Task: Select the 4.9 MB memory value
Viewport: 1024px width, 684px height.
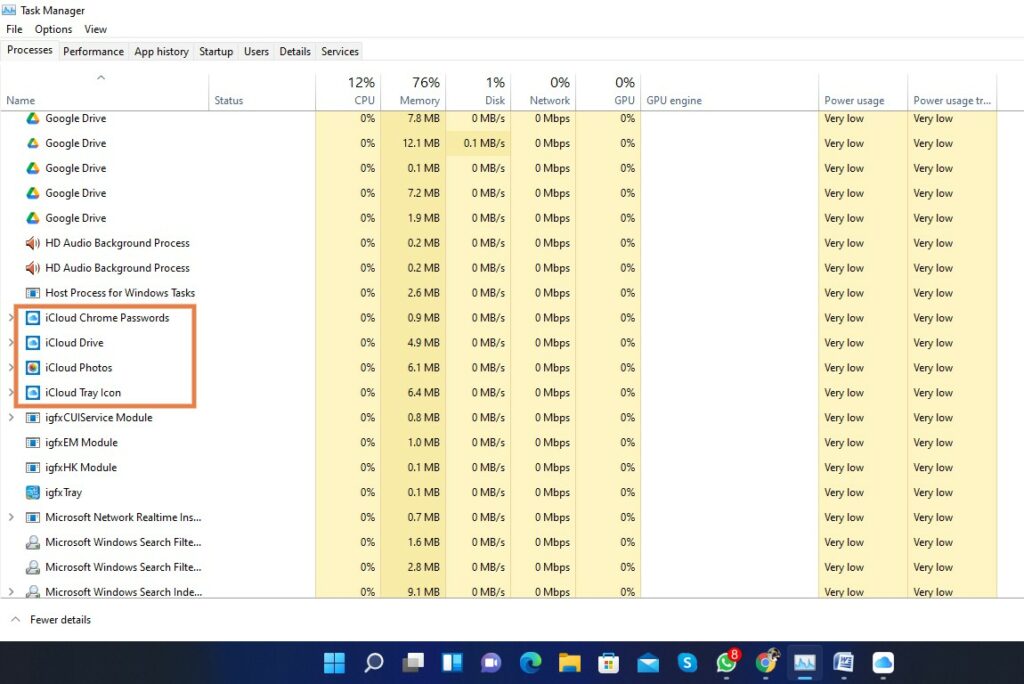Action: tap(413, 343)
